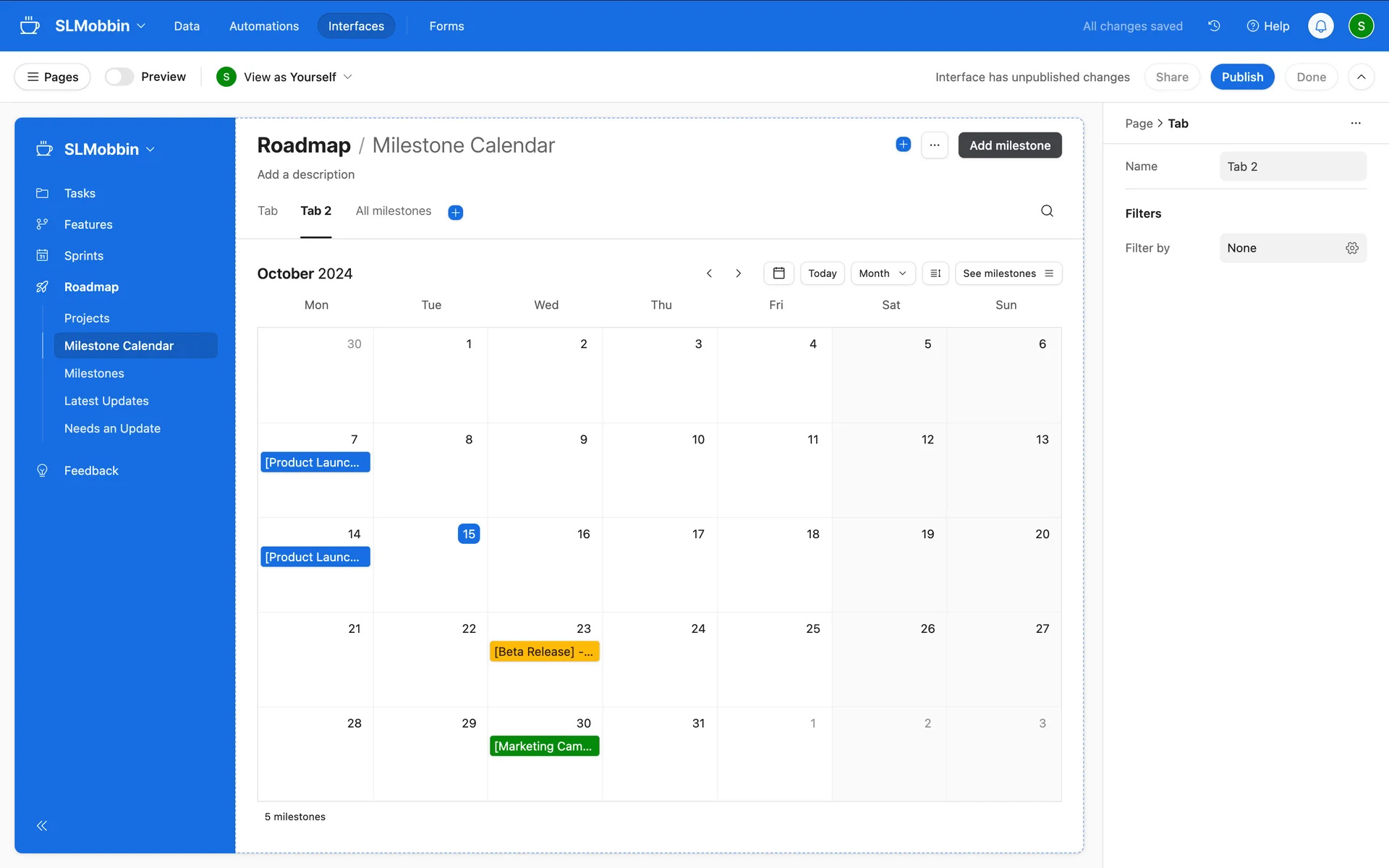Viewport: 1389px width, 868px height.
Task: Click Add milestone button
Action: point(1009,145)
